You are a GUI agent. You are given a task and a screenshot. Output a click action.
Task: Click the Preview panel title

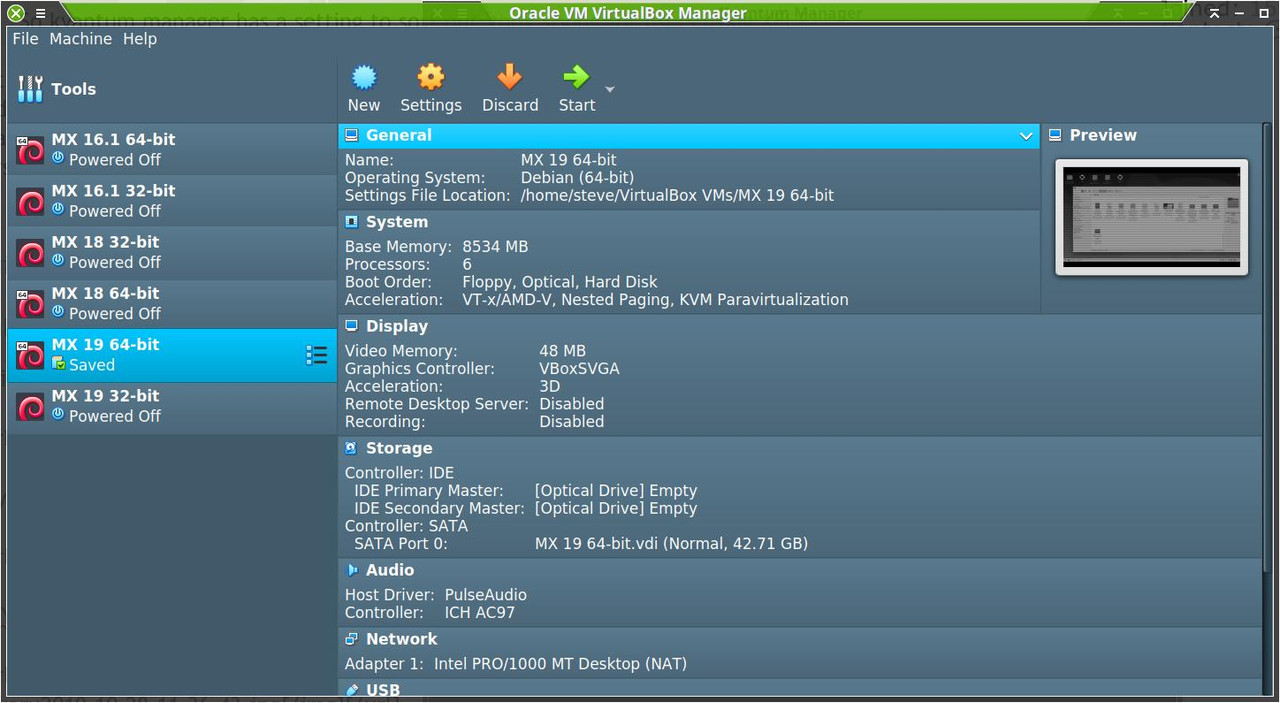pos(1103,135)
